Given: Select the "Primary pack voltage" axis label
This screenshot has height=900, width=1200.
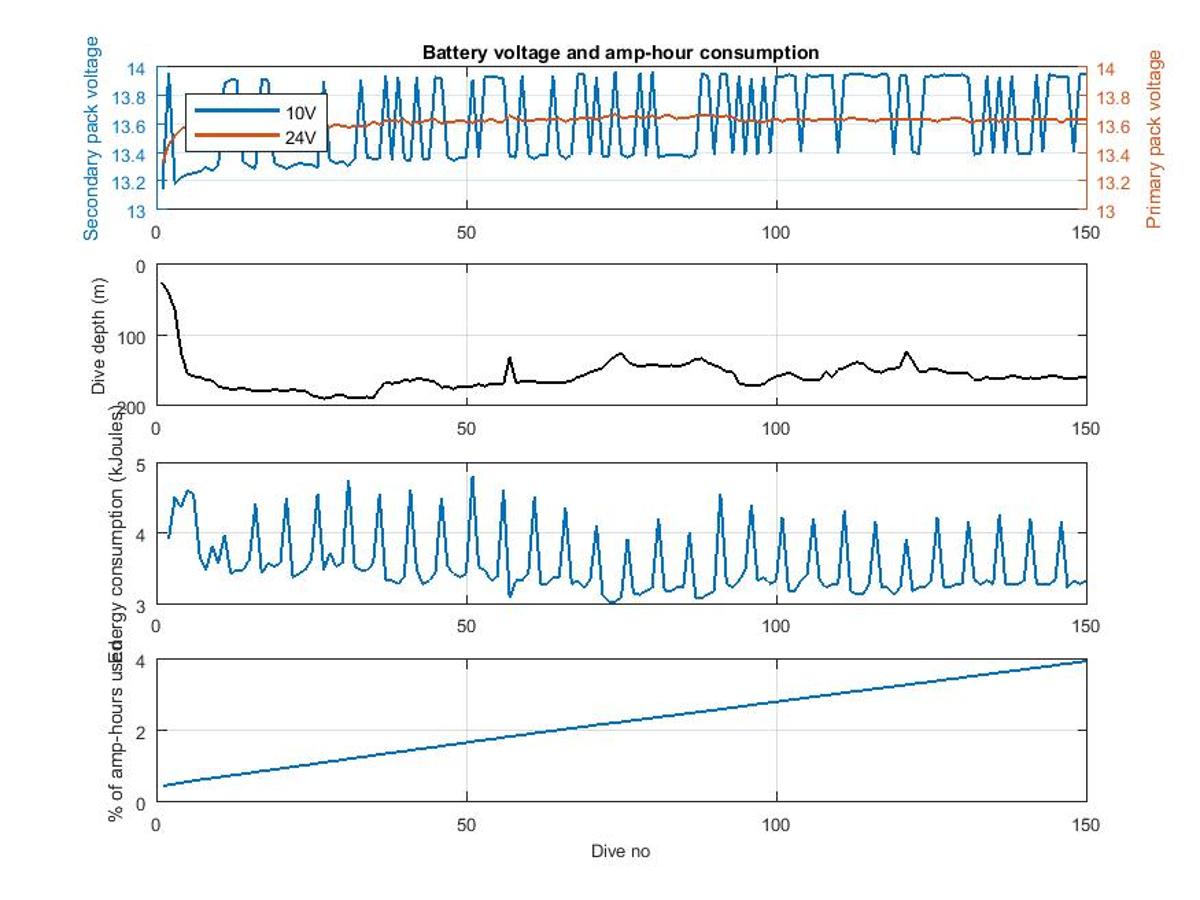Looking at the screenshot, I should 1155,139.
